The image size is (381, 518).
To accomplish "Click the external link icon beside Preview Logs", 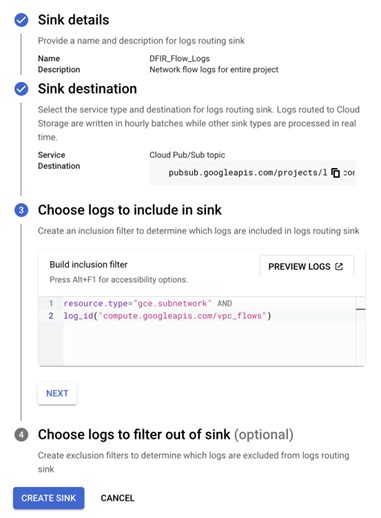I will (339, 266).
